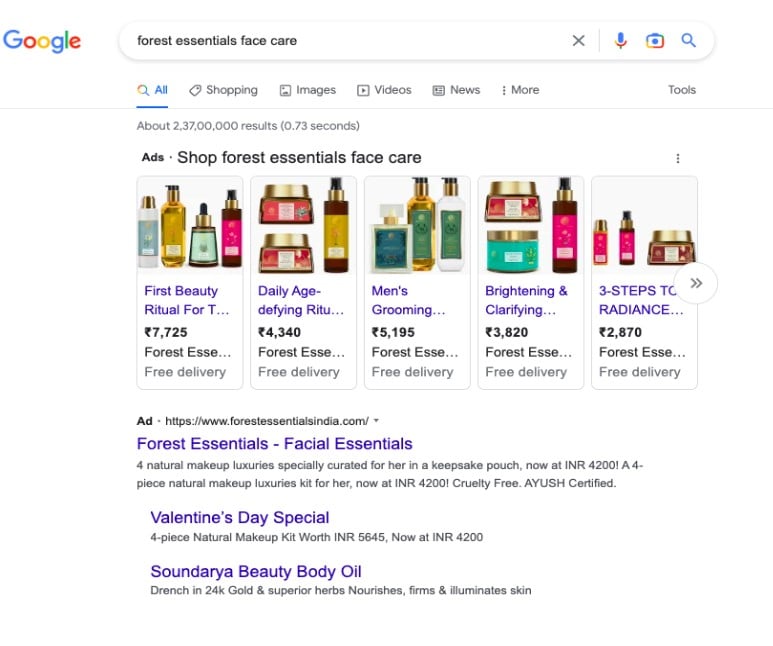Click the 4-piece Natural Makeup Kit description

coord(316,537)
